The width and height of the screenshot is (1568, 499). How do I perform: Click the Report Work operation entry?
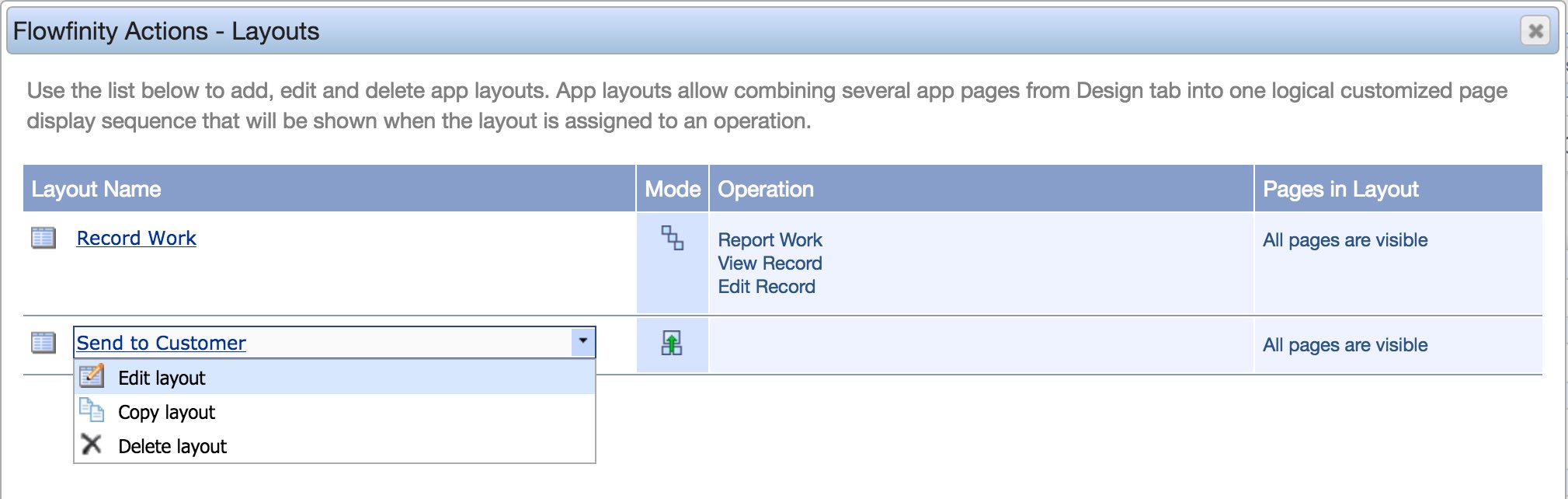click(770, 240)
